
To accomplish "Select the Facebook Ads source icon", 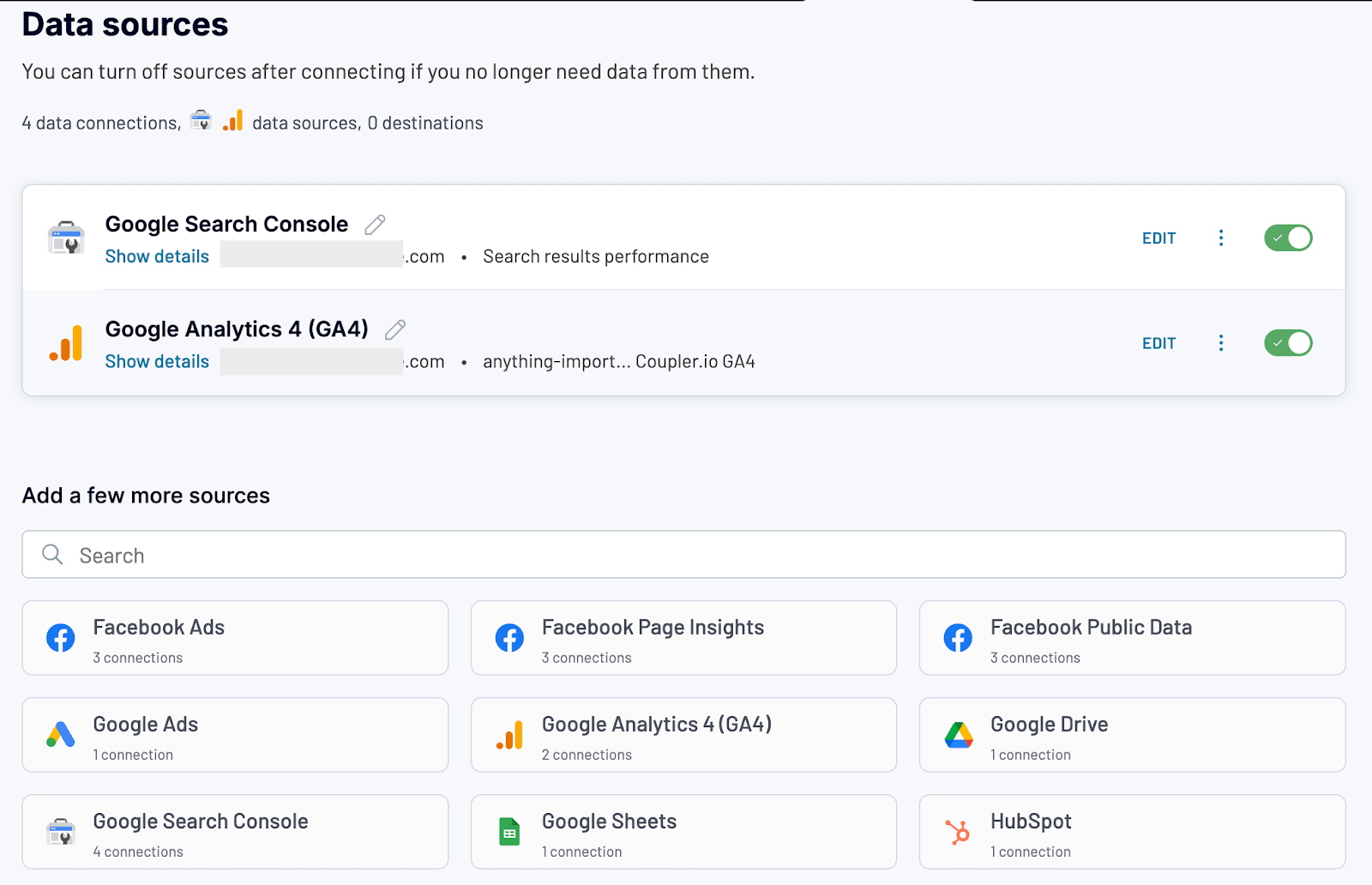I will (x=60, y=638).
